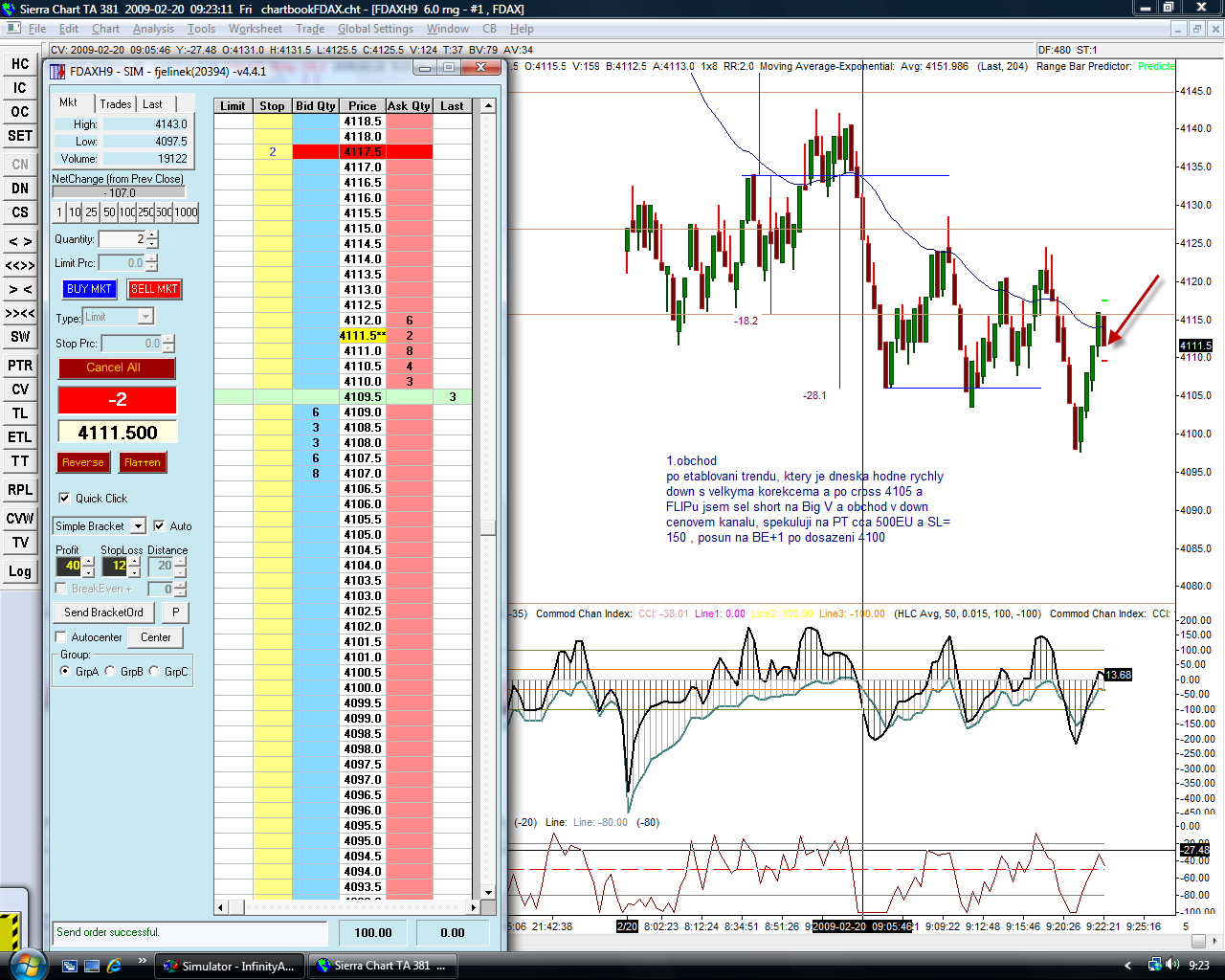The image size is (1225, 980).
Task: Click the Center button
Action: pos(156,637)
